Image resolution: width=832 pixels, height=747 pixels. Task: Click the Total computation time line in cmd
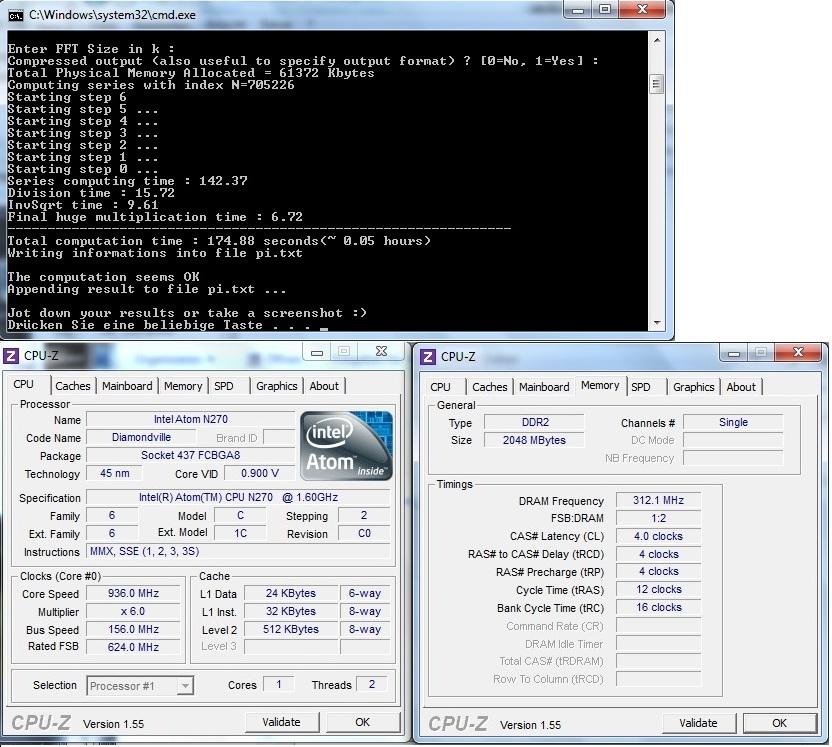(x=219, y=241)
